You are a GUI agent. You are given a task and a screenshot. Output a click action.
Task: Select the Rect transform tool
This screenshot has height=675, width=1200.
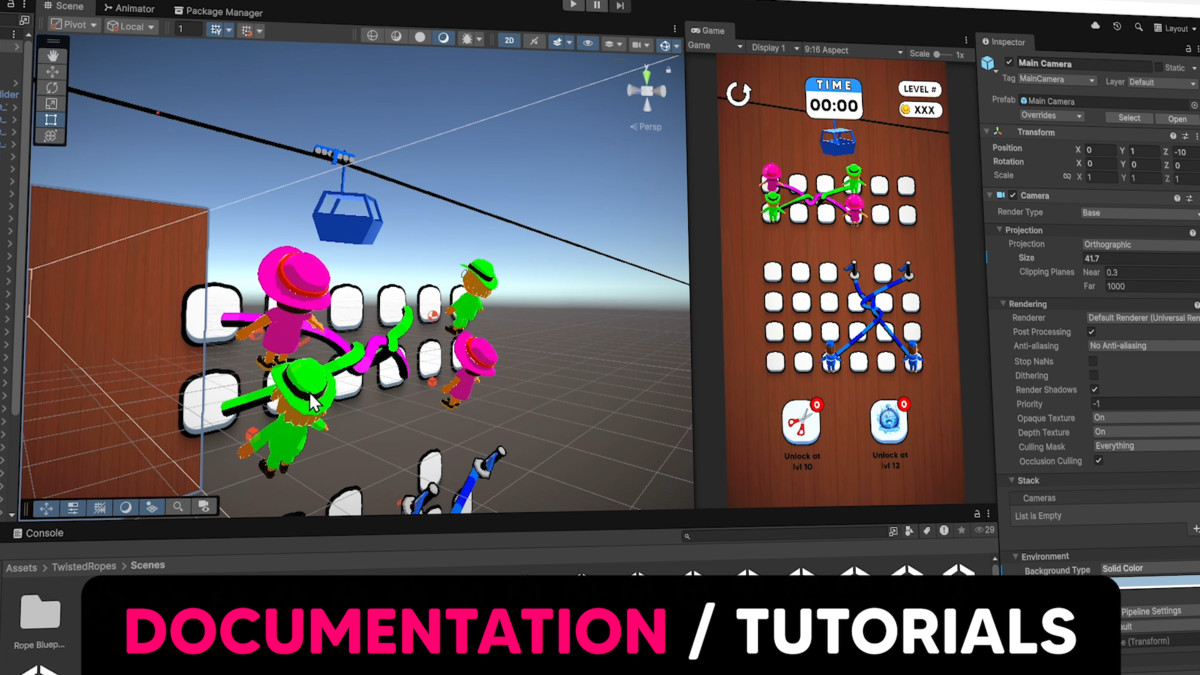coord(51,120)
